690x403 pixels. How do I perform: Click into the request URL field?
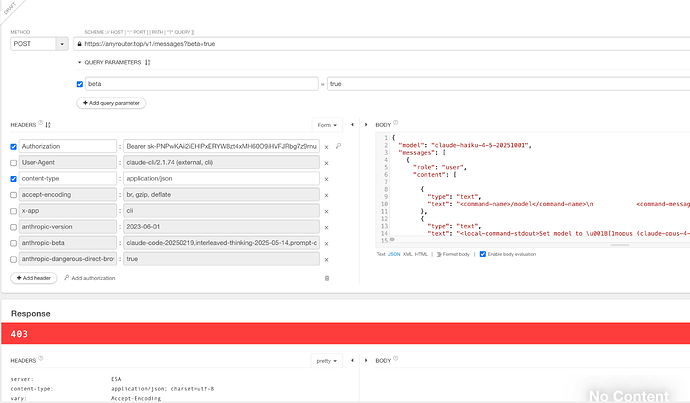point(383,44)
